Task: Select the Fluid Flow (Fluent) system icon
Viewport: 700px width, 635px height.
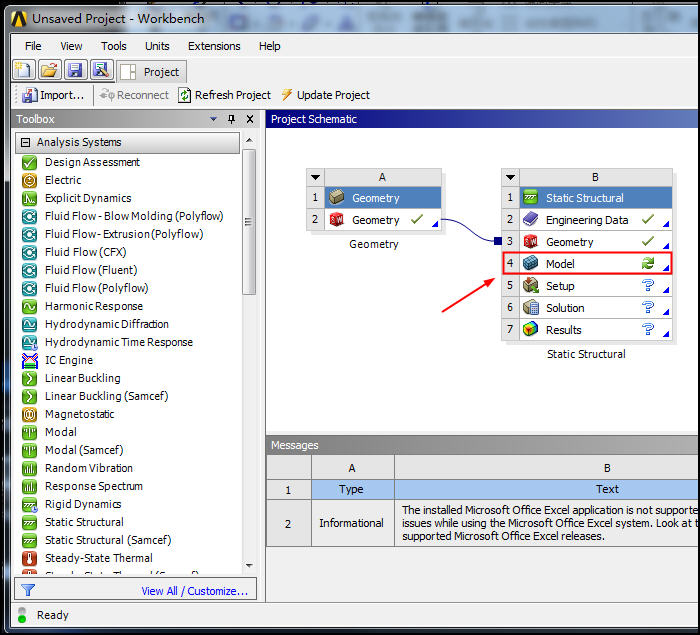Action: pyautogui.click(x=29, y=270)
